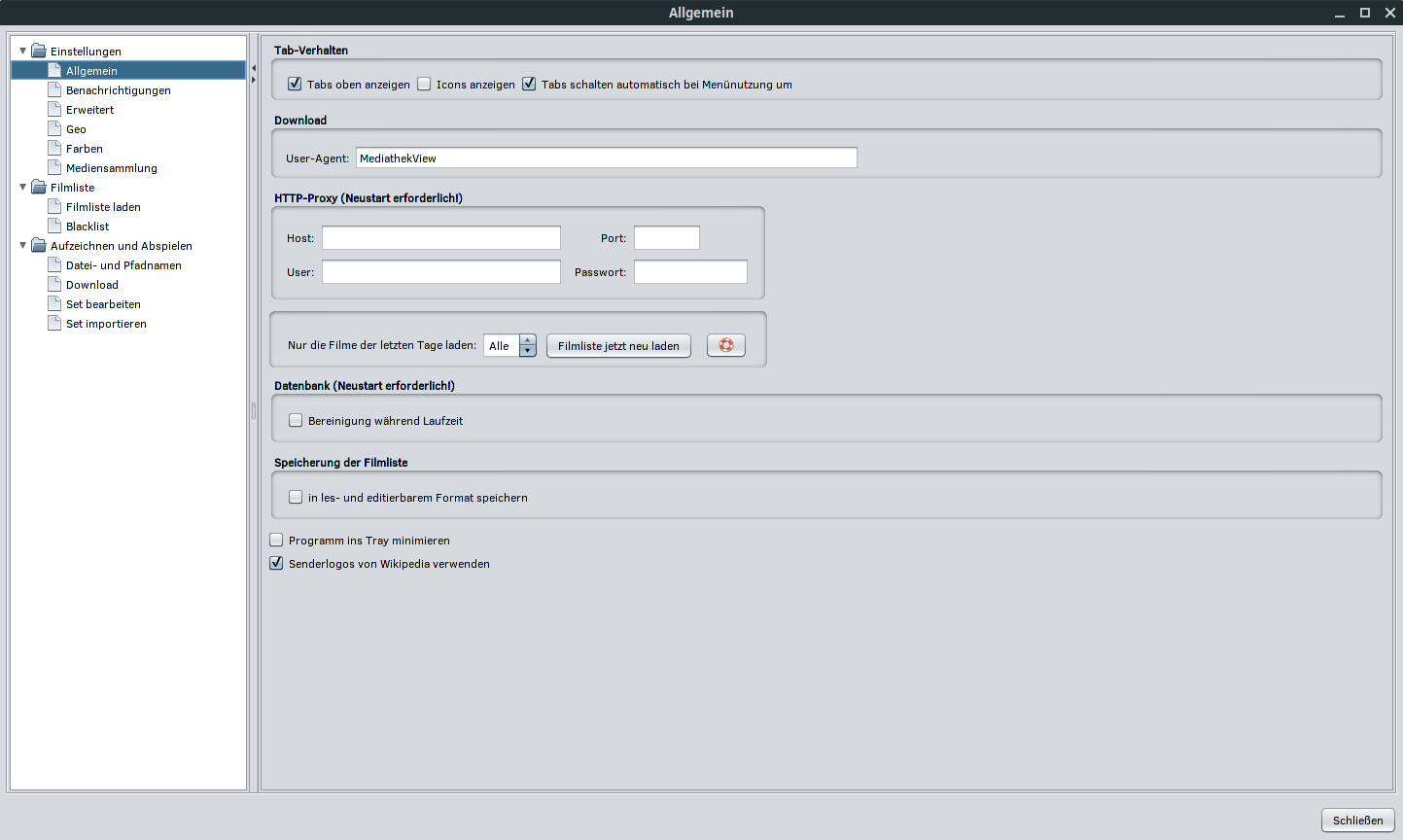Click the Schließen button
The height and width of the screenshot is (840, 1403).
coord(1357,820)
